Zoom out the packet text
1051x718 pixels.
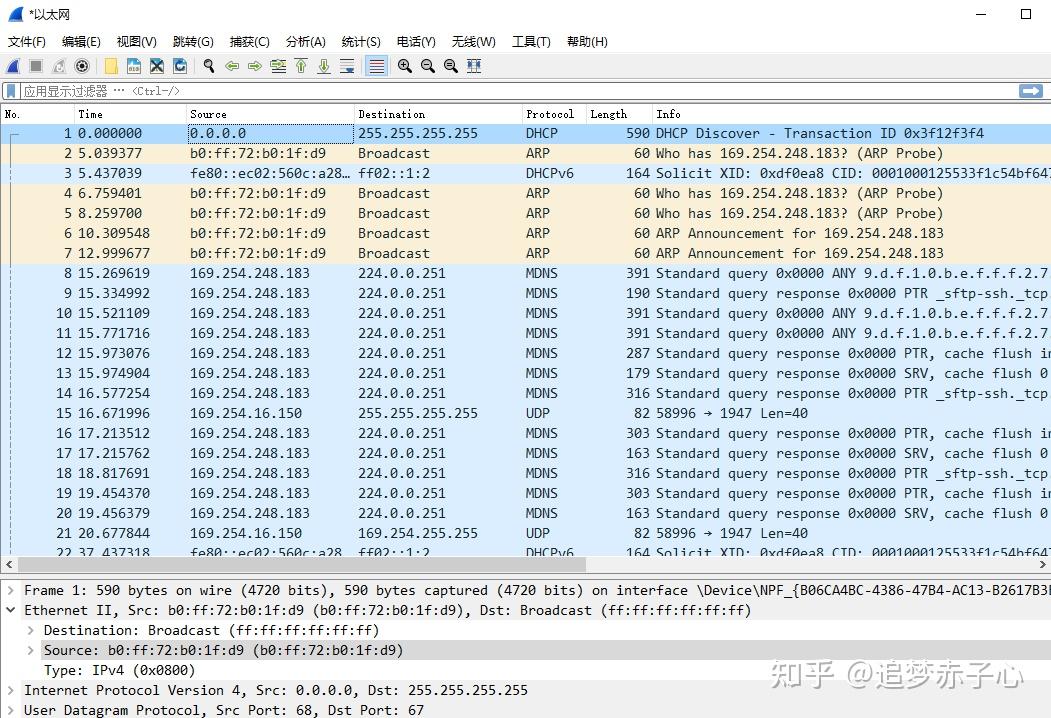428,66
